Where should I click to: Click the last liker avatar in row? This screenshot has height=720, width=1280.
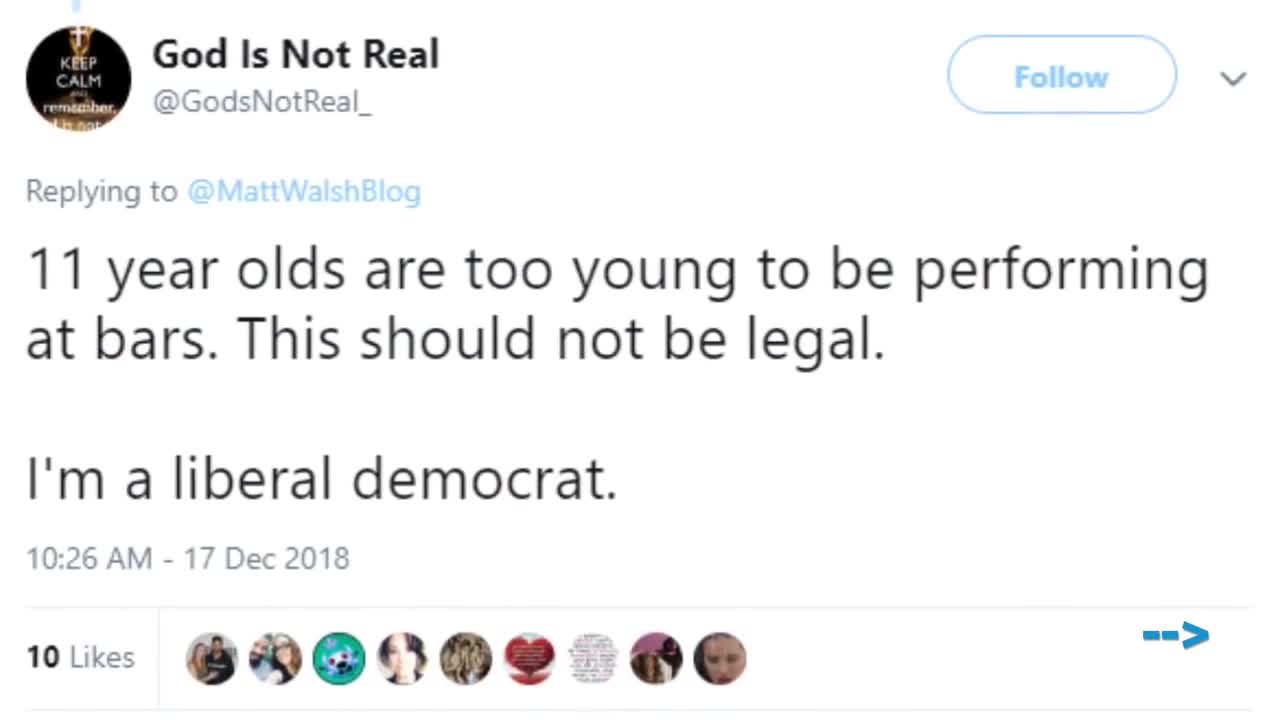(x=720, y=659)
